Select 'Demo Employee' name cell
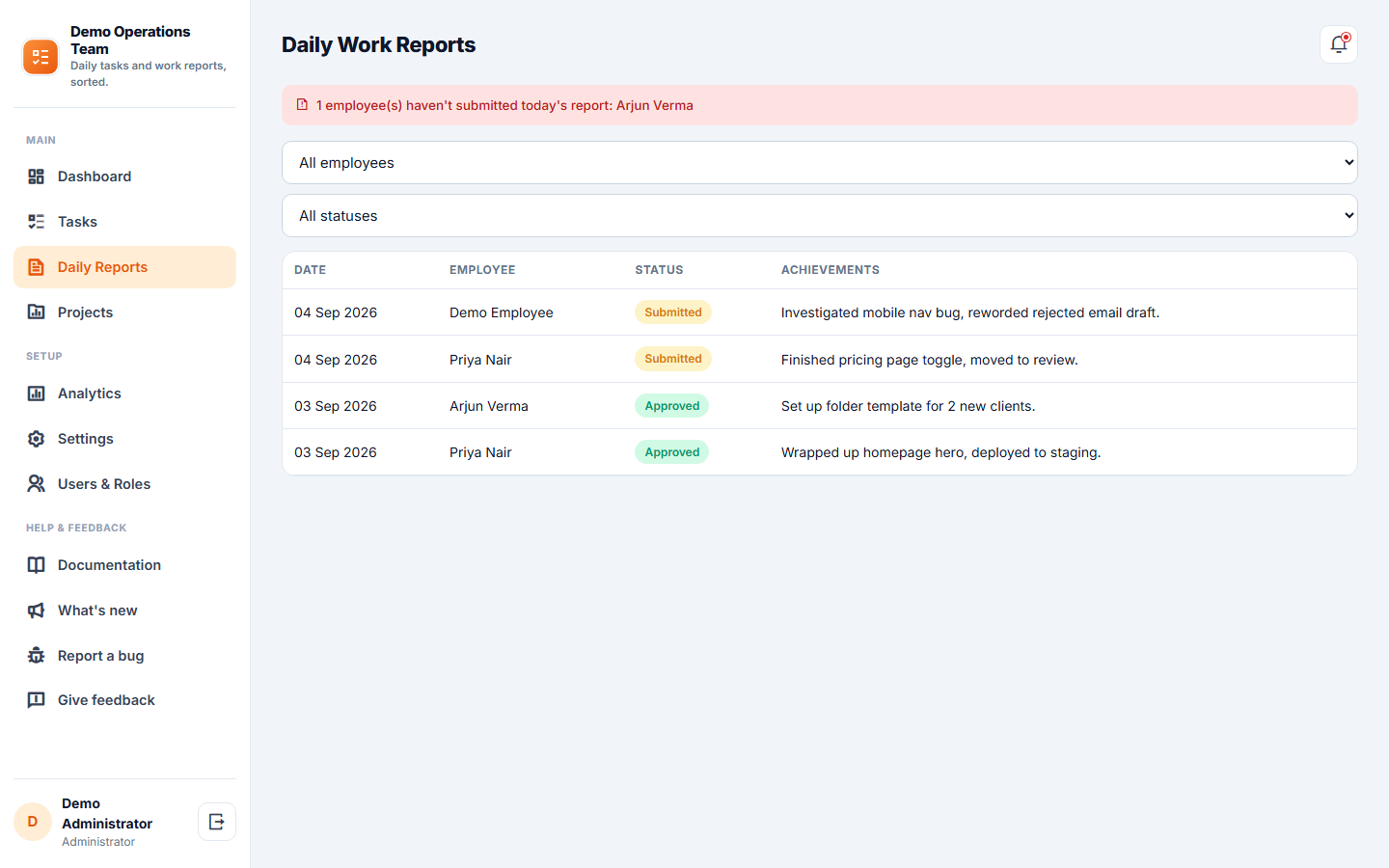This screenshot has height=868, width=1389. [502, 312]
